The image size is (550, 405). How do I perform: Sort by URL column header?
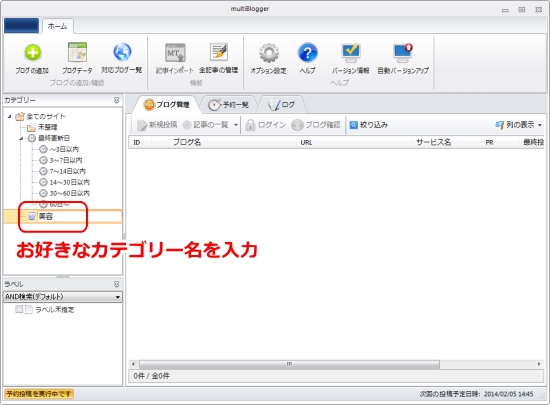[354, 142]
